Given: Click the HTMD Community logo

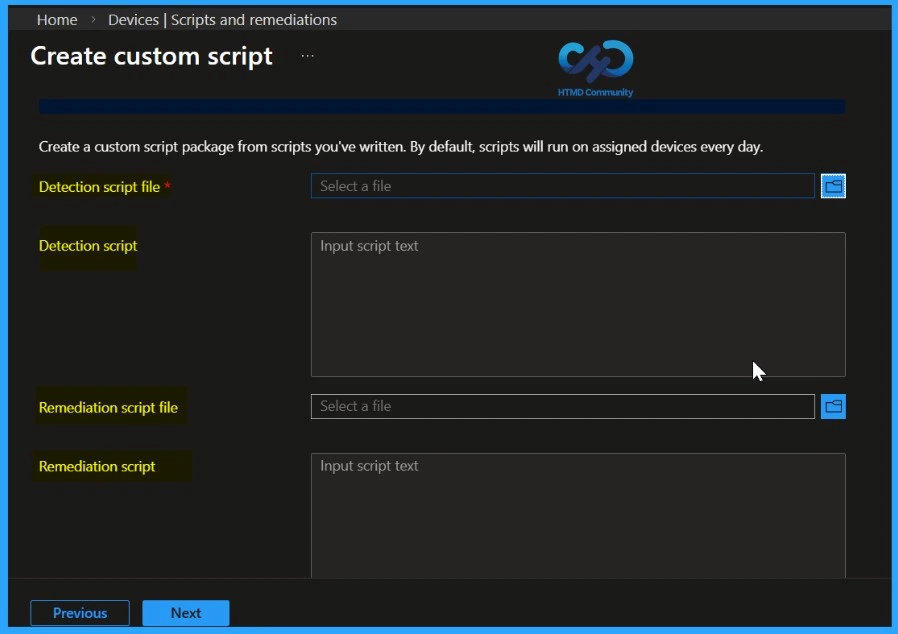Looking at the screenshot, I should coord(594,63).
